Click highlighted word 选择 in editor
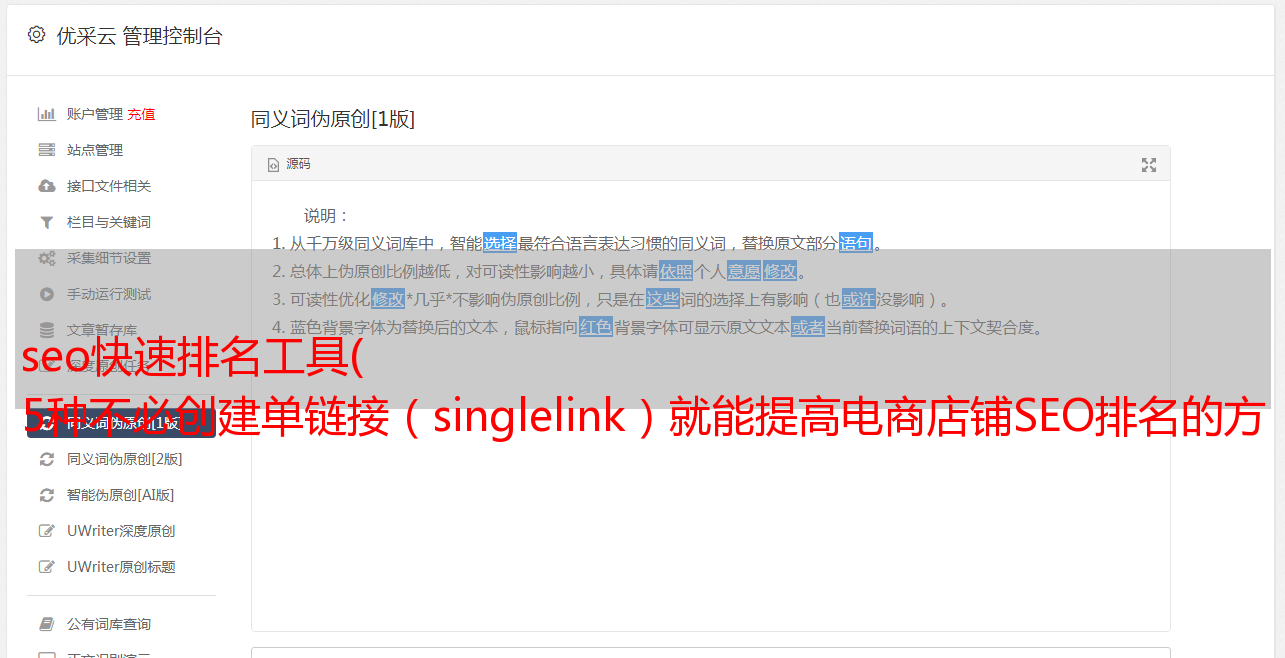The height and width of the screenshot is (658, 1285). 500,243
